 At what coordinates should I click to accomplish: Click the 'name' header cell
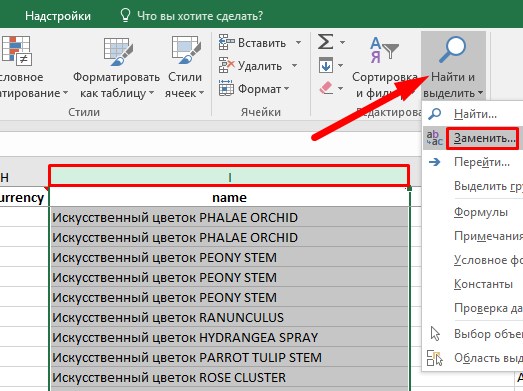[229, 198]
